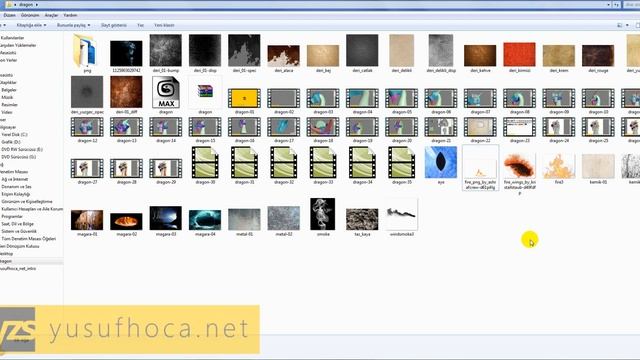
Task: Open the Yardım menu
Action: pos(70,15)
